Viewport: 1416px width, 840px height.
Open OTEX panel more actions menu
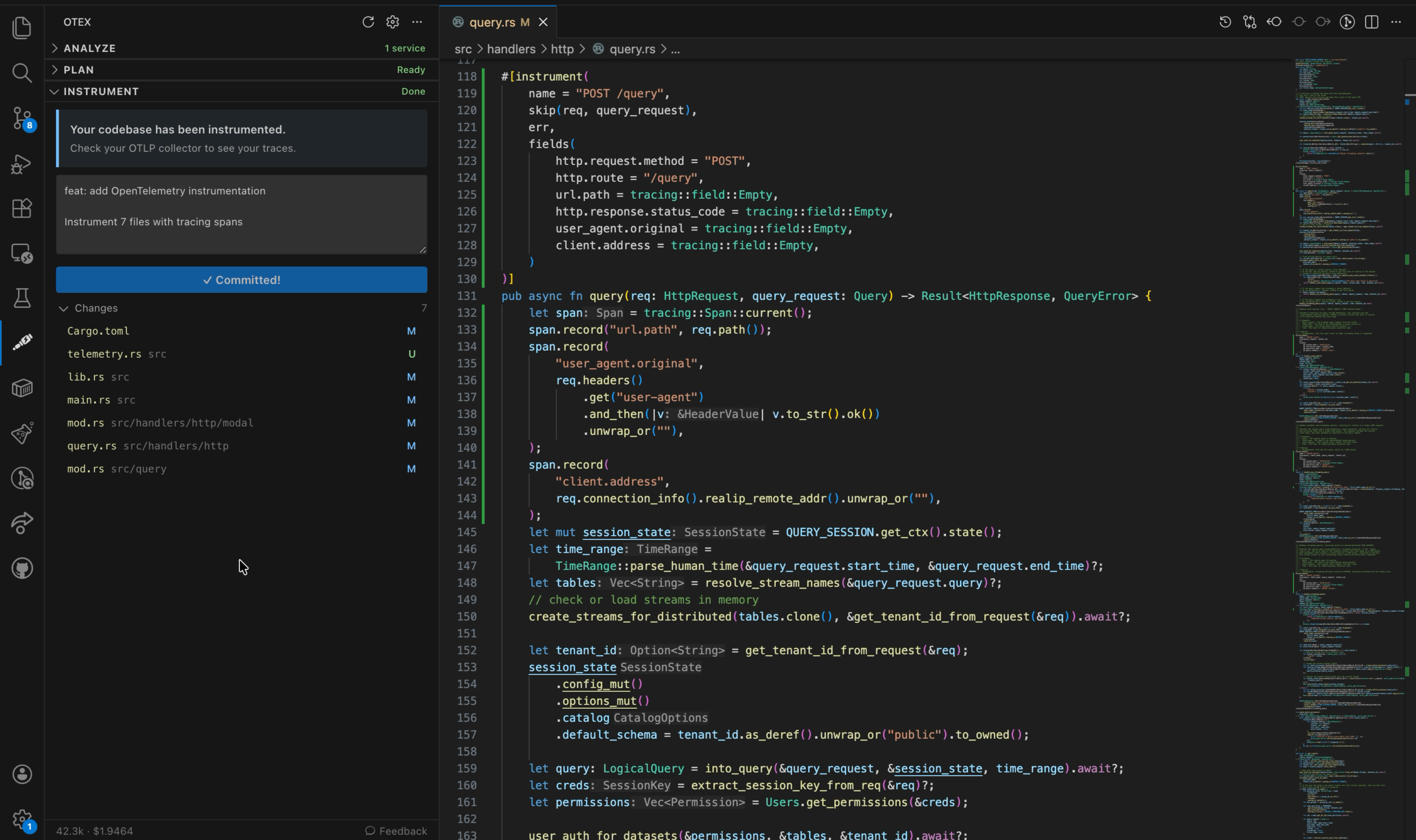pos(417,22)
